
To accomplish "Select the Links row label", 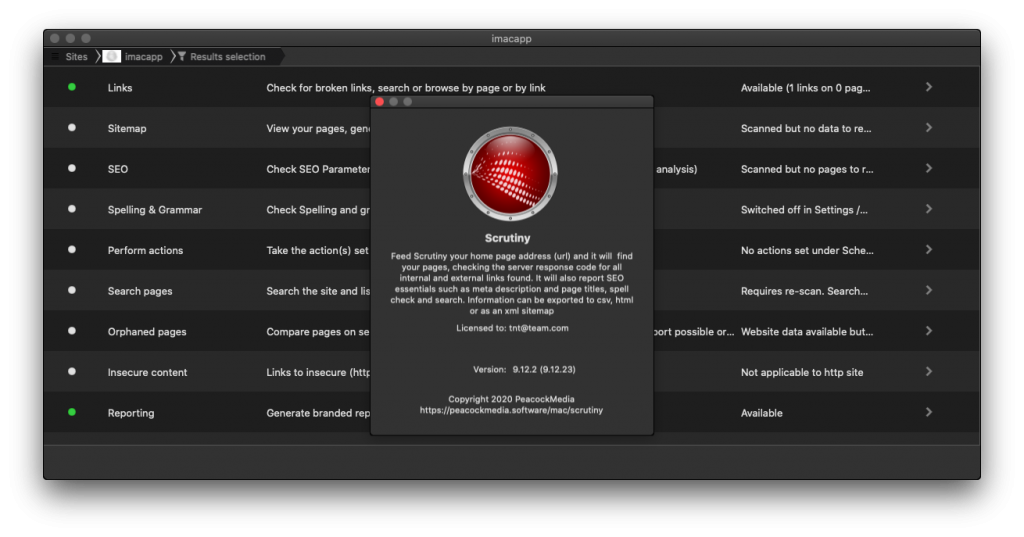I will click(120, 88).
